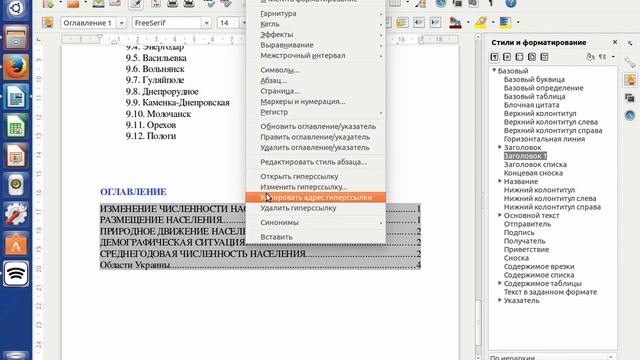Viewport: 640px width, 360px height.
Task: Choose Вставить in context menu
Action: click(316, 237)
